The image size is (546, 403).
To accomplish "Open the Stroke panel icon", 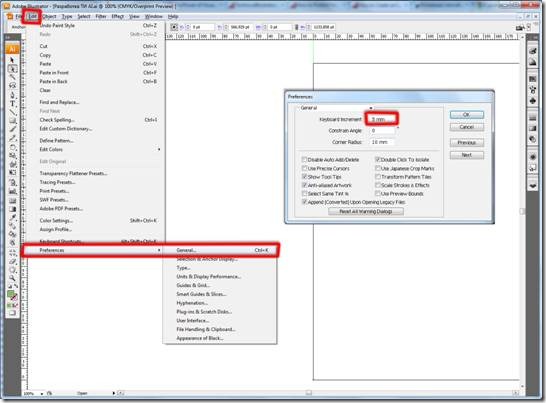I will tap(532, 118).
